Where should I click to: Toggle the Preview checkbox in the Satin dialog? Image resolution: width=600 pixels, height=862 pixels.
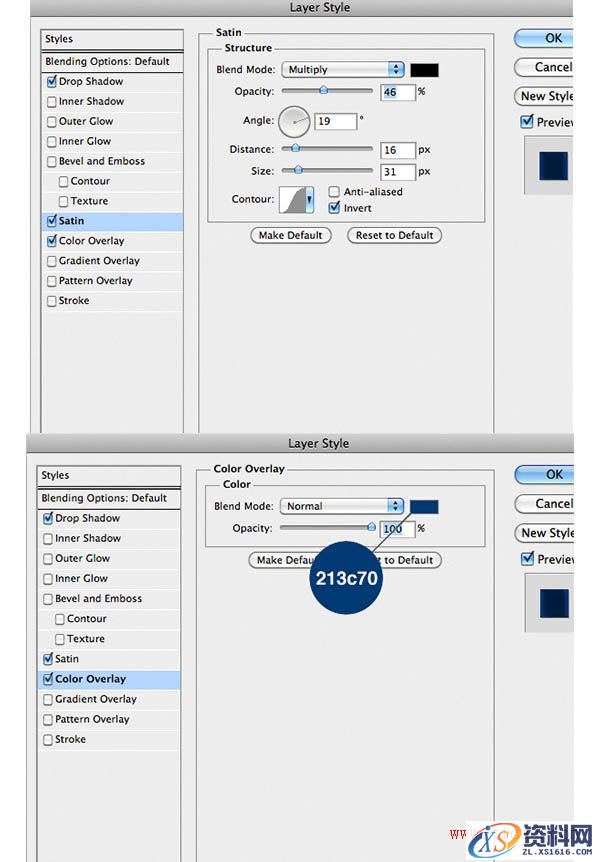(527, 122)
